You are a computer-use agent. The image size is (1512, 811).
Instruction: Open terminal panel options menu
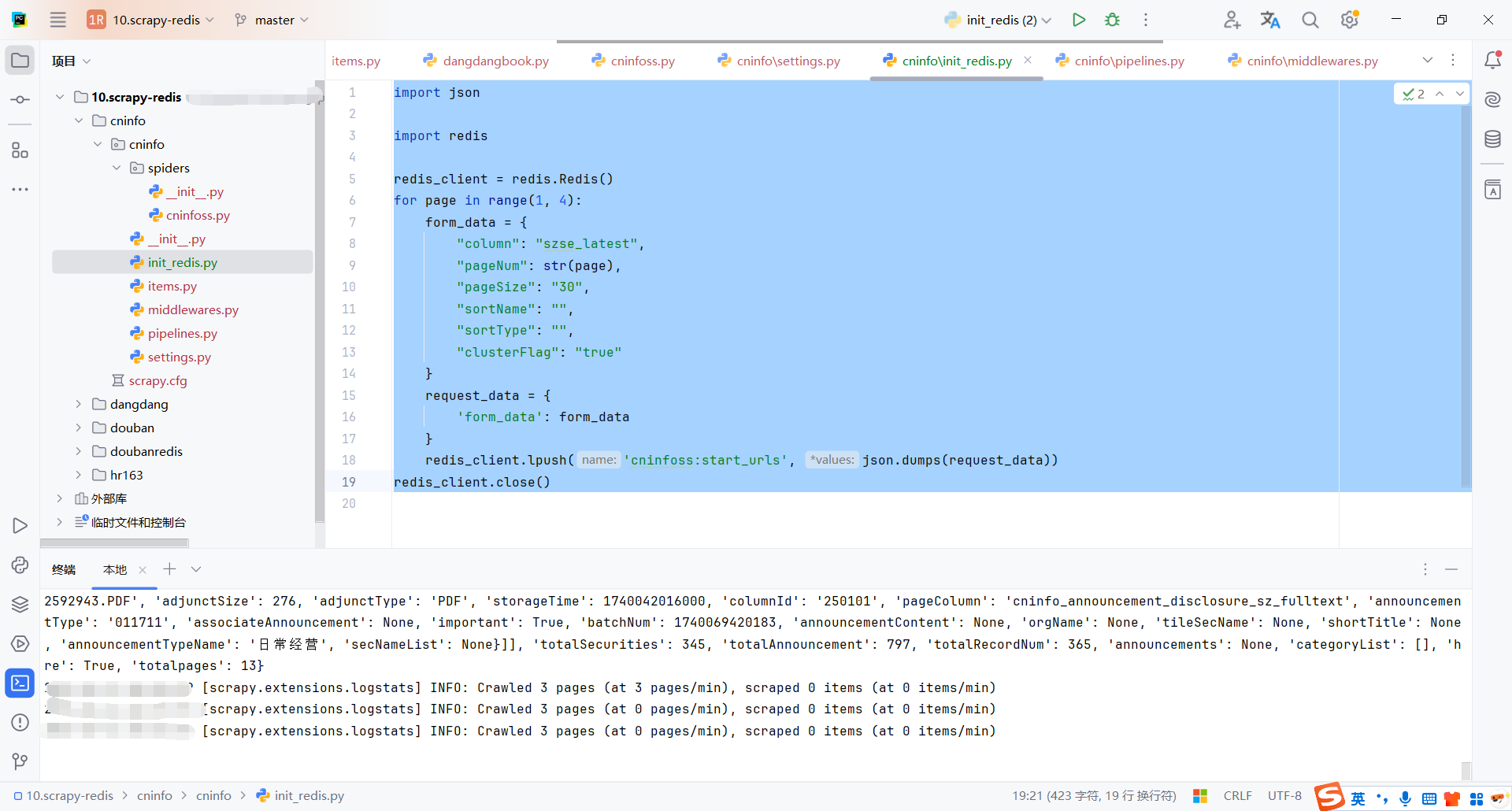coord(1425,569)
